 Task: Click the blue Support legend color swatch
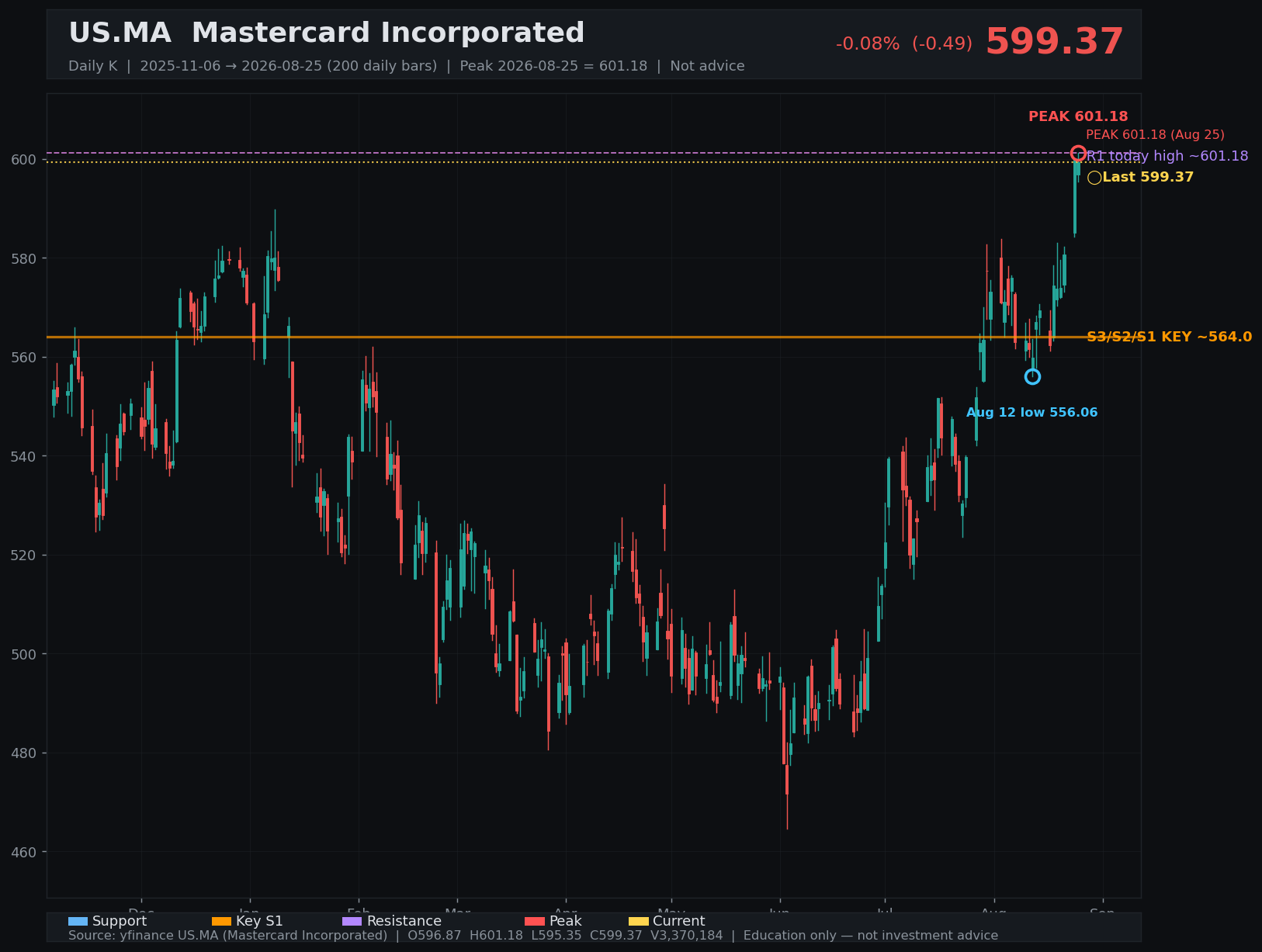pyautogui.click(x=78, y=921)
